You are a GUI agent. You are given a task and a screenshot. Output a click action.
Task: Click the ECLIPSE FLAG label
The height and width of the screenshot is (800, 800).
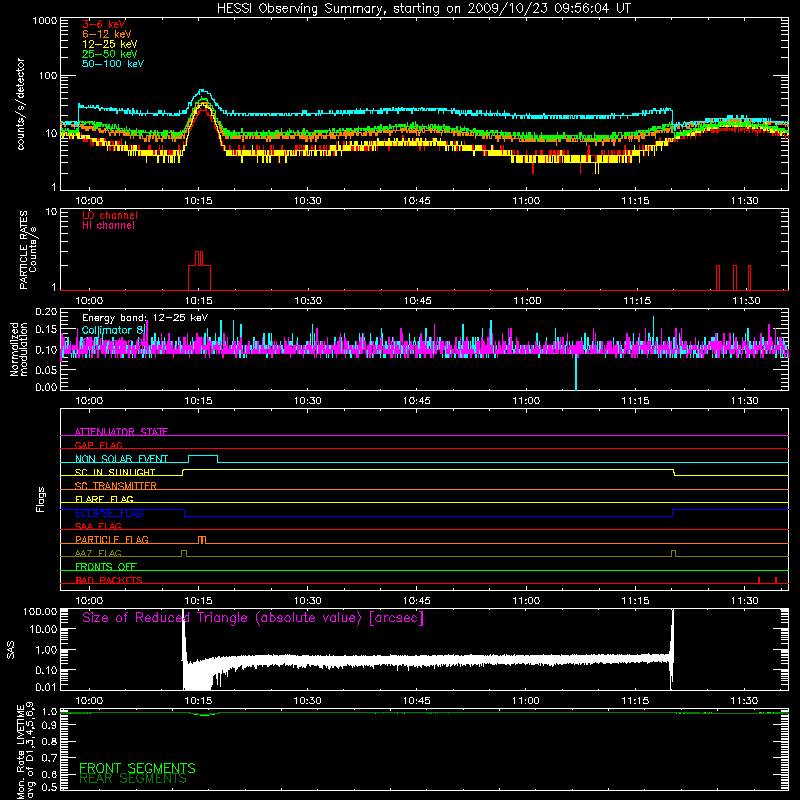click(x=109, y=513)
